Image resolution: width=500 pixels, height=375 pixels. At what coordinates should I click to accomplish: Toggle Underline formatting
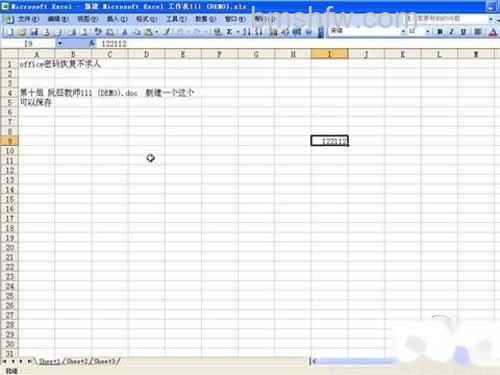[x=463, y=32]
